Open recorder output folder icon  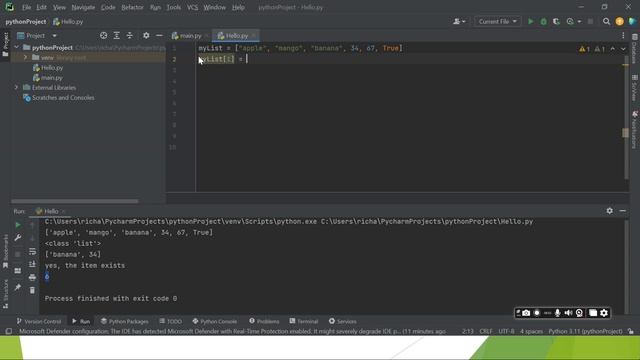pos(593,313)
